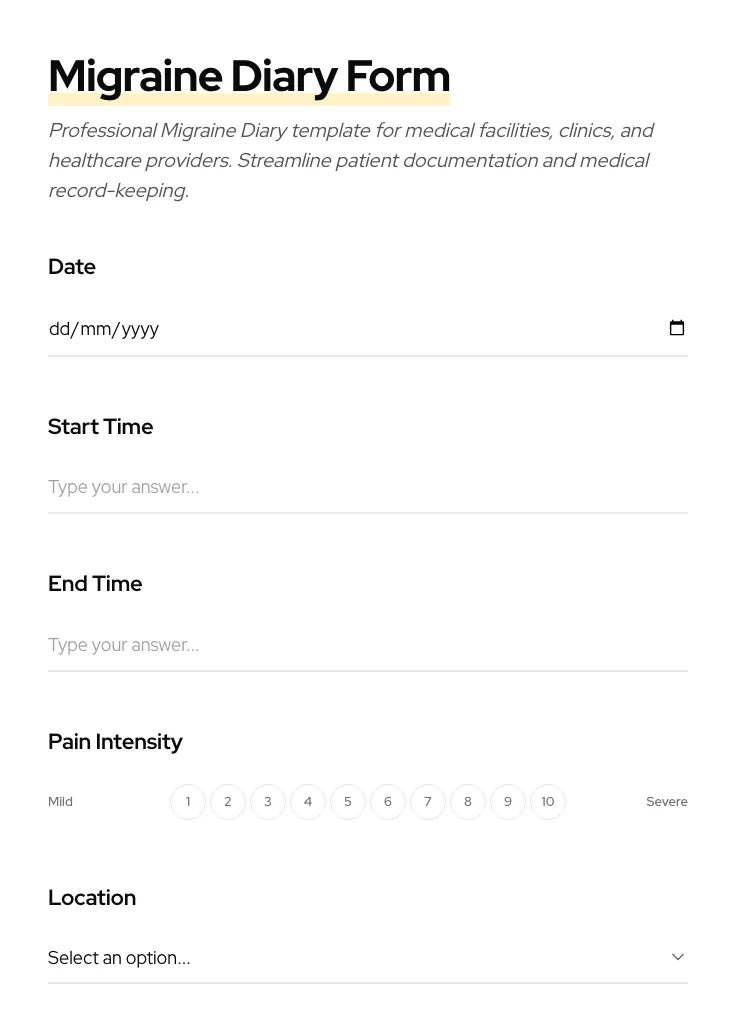Screen dimensions: 736x1024
Task: Choose pain rating 7 on the scale
Action: point(428,801)
